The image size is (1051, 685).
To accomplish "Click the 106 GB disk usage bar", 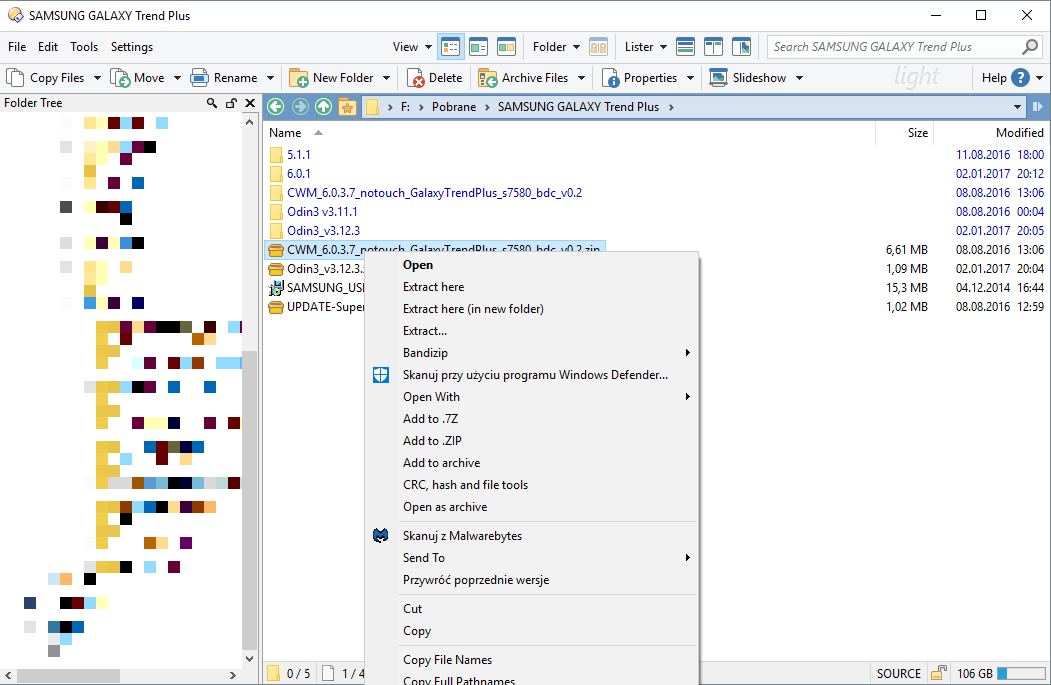I will (x=1020, y=673).
